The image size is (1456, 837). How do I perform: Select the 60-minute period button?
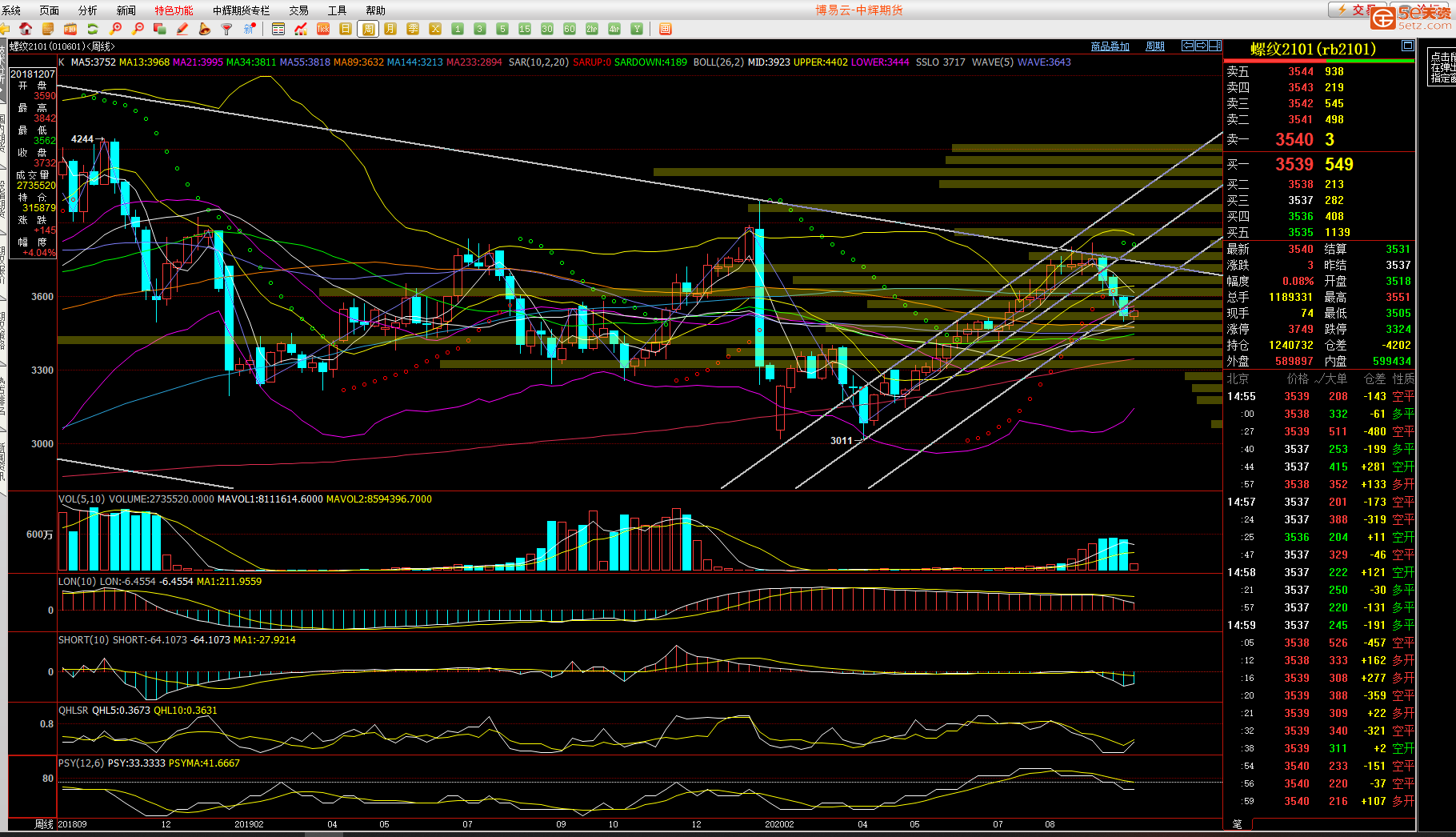tap(570, 29)
